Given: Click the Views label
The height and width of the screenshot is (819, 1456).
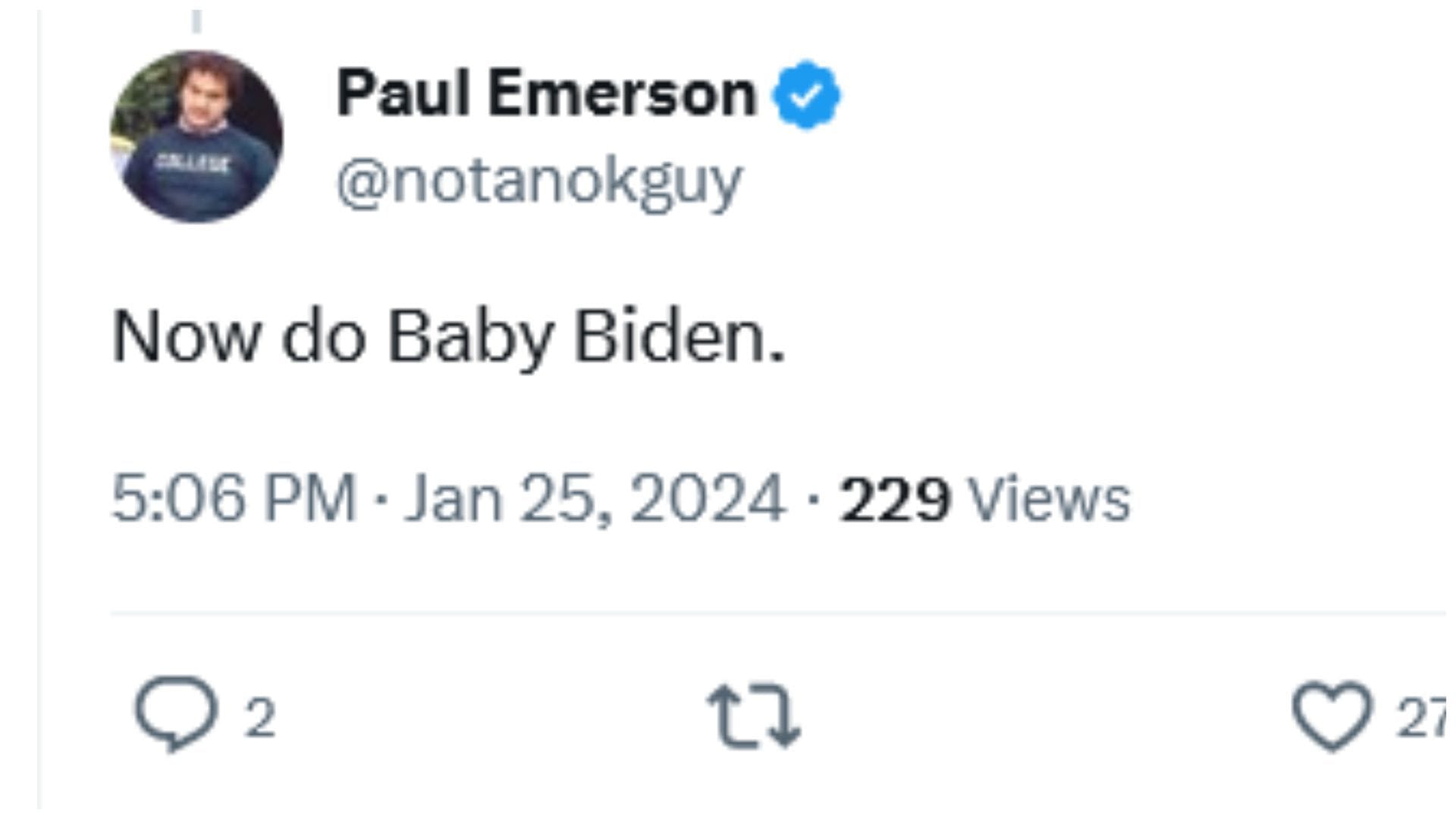Looking at the screenshot, I should click(1050, 500).
